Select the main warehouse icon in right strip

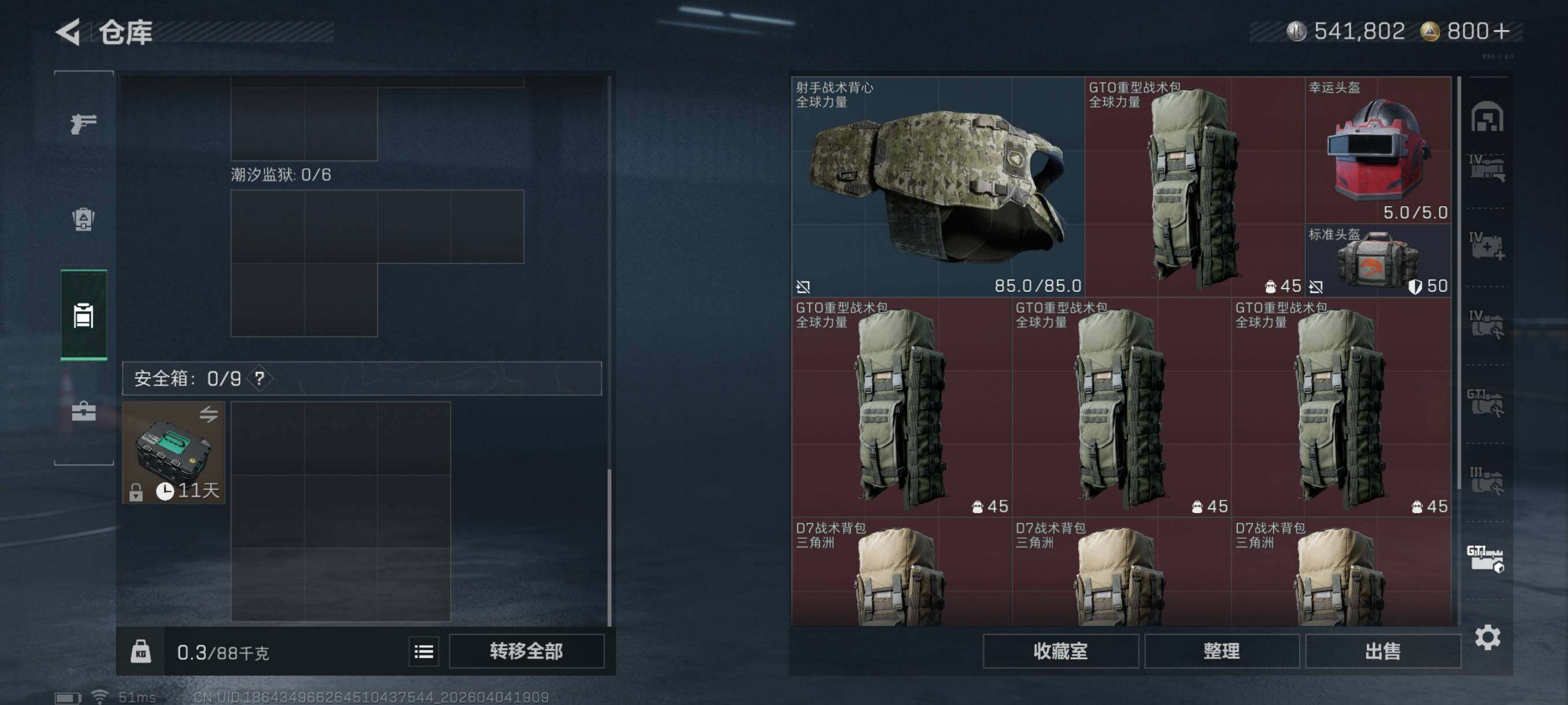click(x=1487, y=116)
